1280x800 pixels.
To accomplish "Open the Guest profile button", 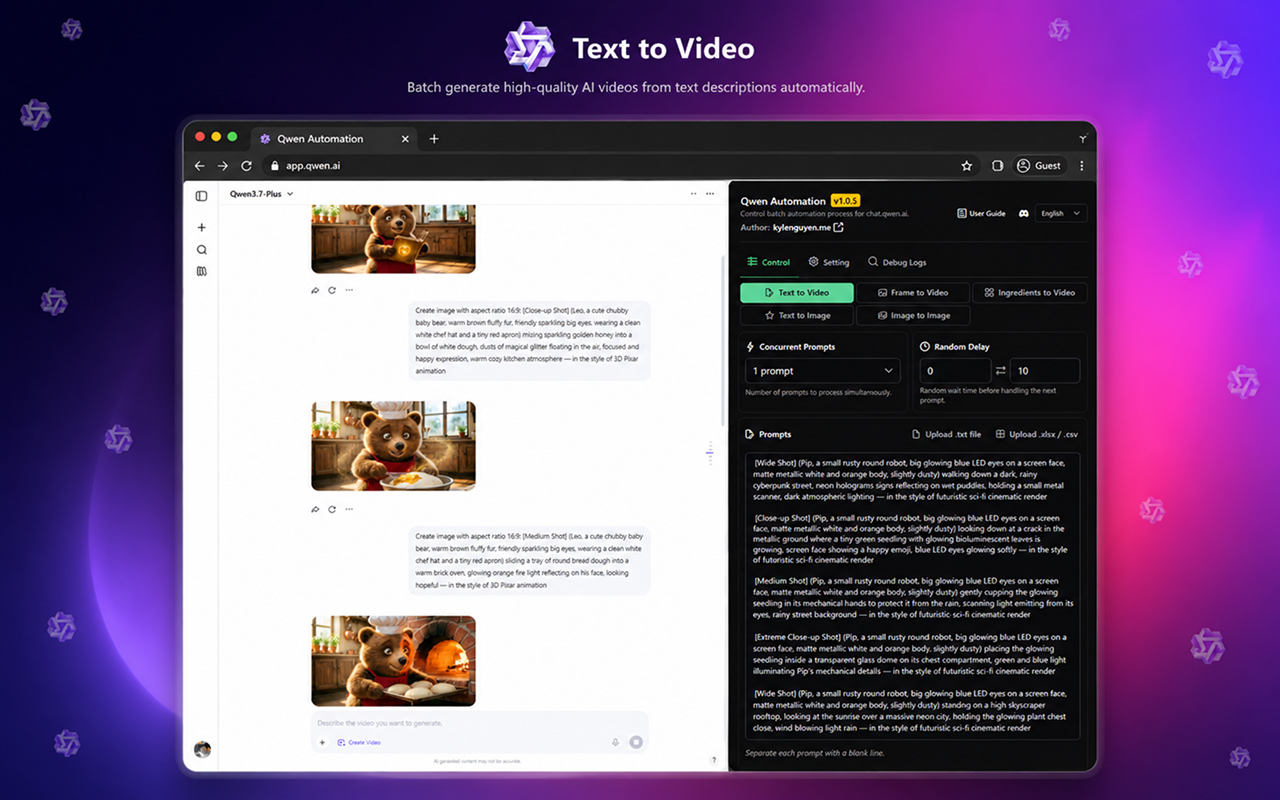I will [1039, 166].
